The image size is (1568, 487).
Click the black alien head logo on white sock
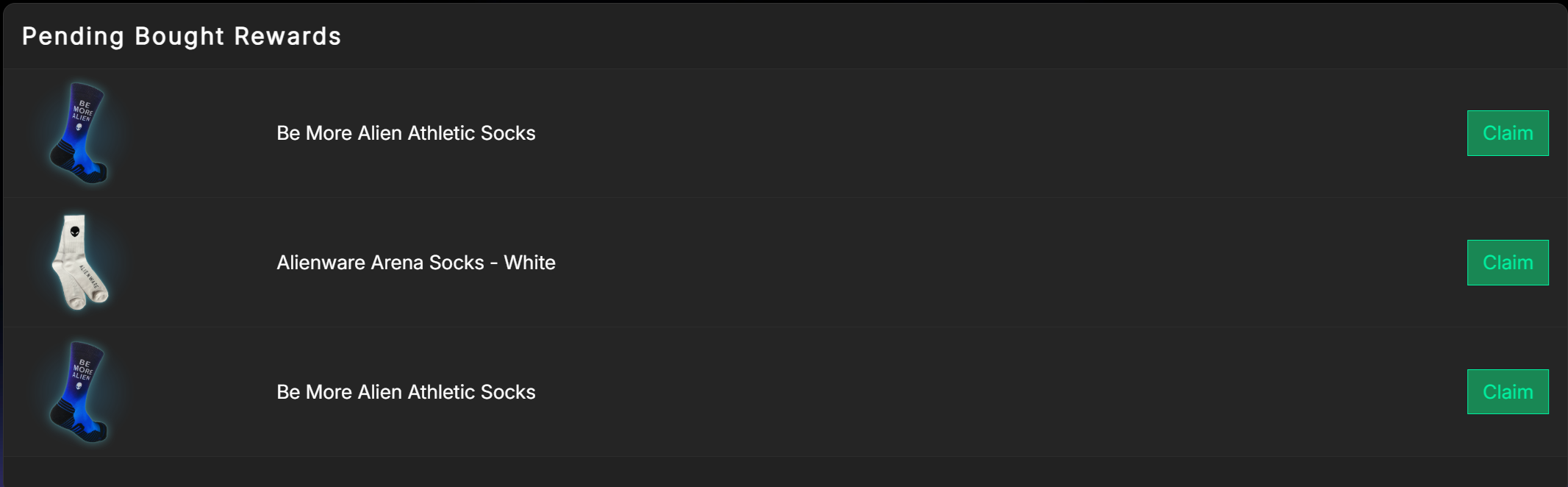click(x=75, y=232)
